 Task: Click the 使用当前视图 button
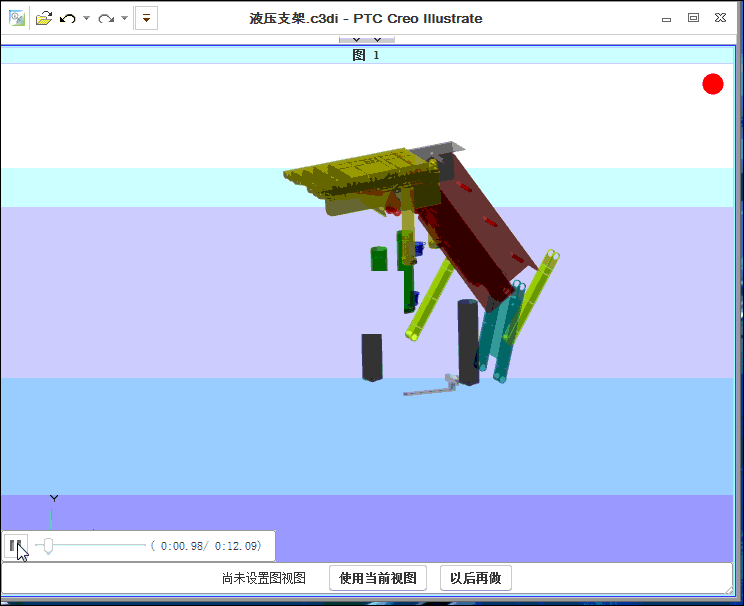tap(378, 578)
